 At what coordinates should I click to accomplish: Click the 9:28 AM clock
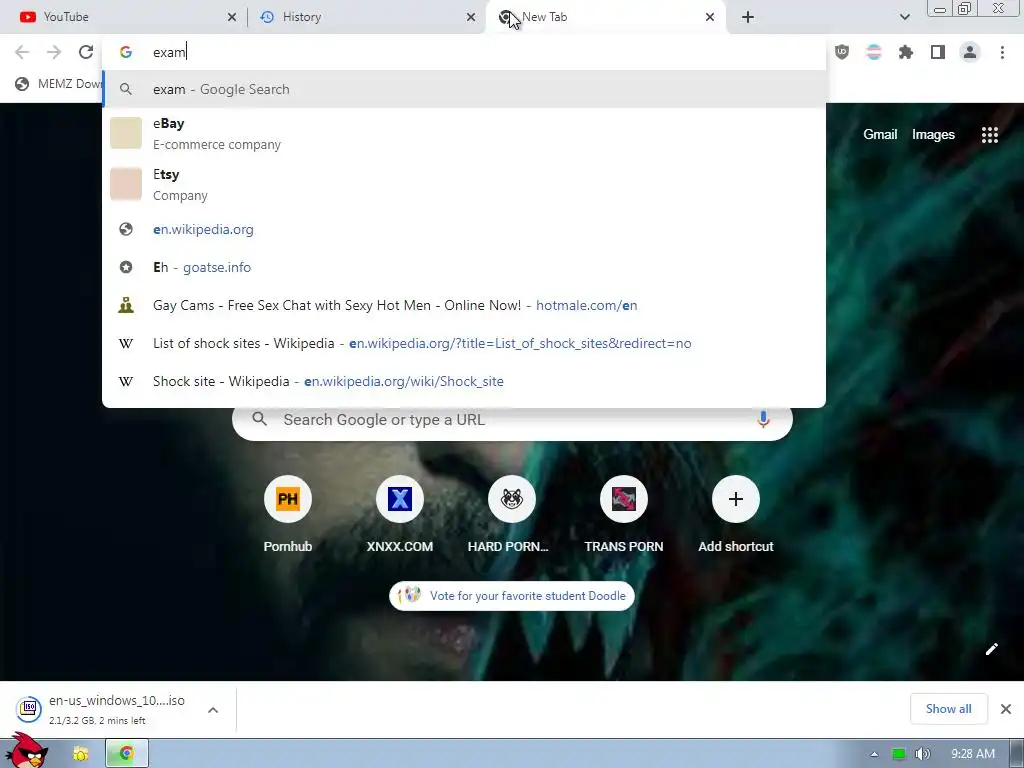click(973, 754)
